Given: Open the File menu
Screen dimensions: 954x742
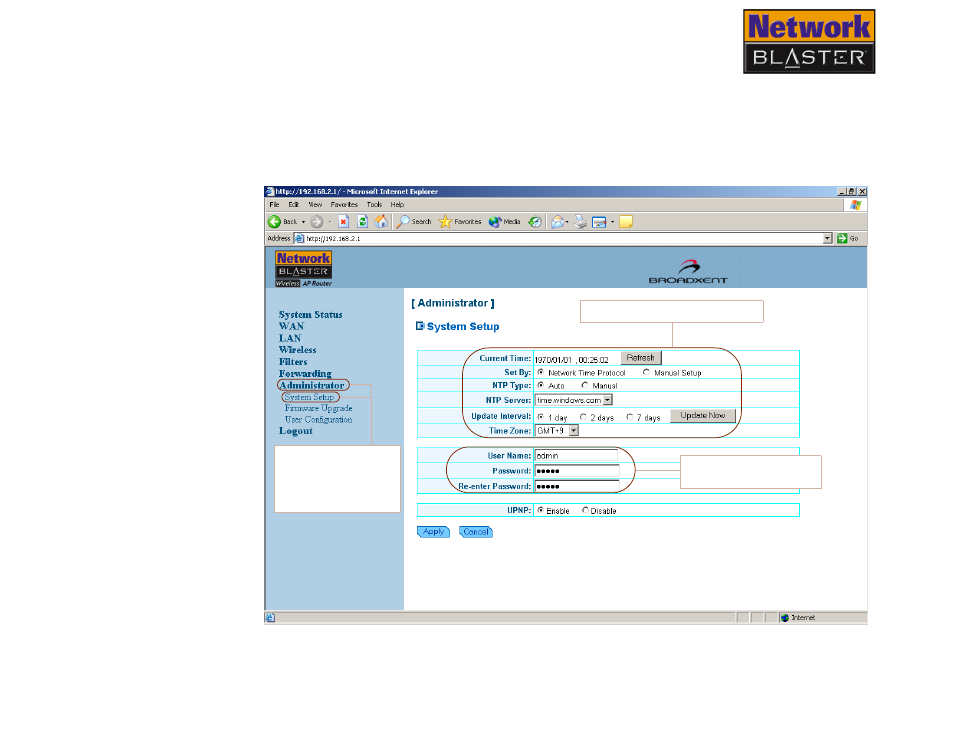Looking at the screenshot, I should [x=274, y=205].
